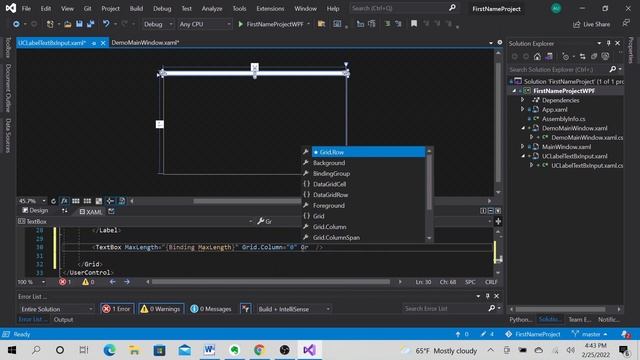
Task: Select Grid.Column in IntelliSense list
Action: click(329, 227)
